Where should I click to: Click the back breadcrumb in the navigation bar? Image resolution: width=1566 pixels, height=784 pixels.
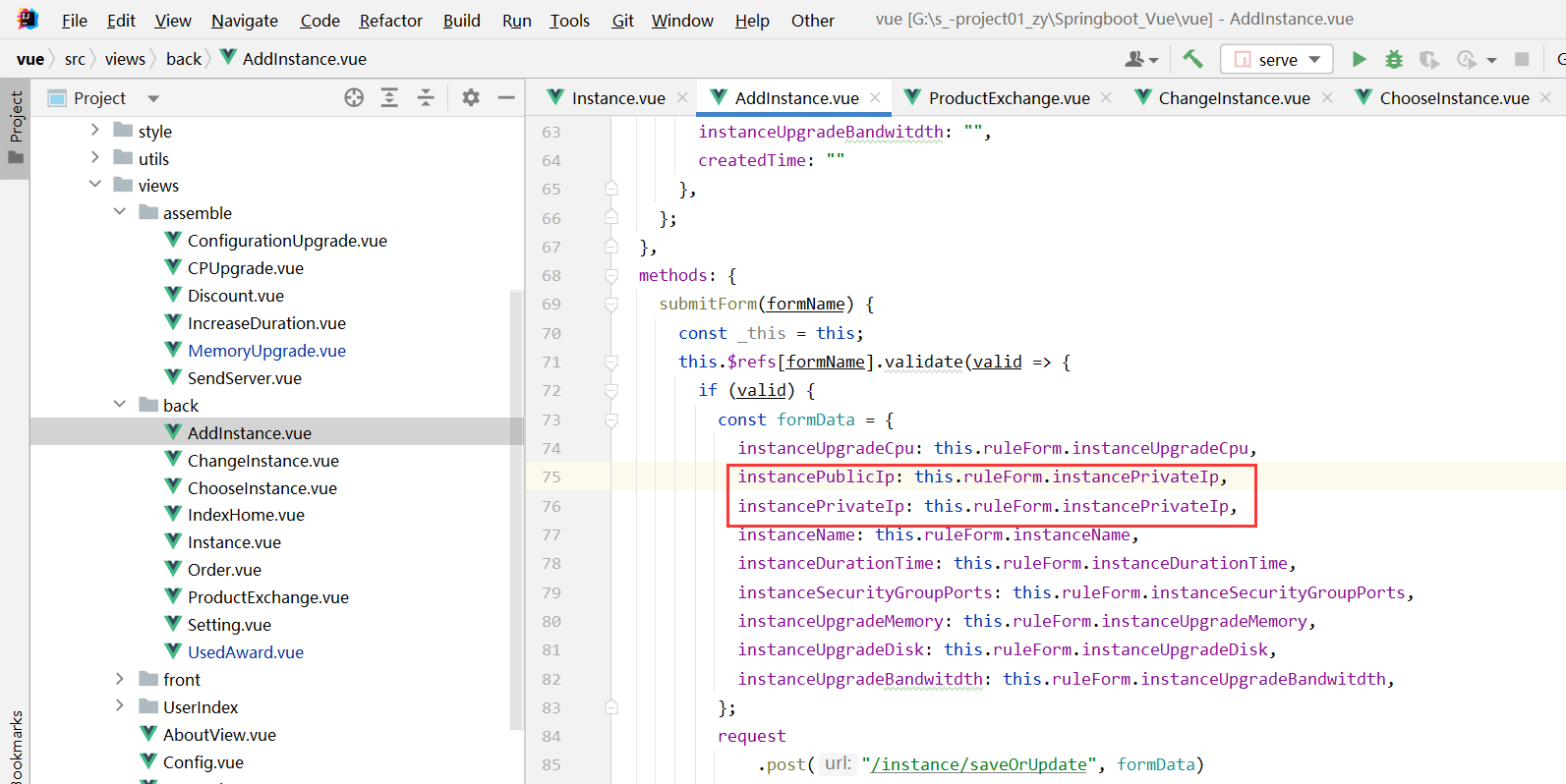[x=184, y=59]
